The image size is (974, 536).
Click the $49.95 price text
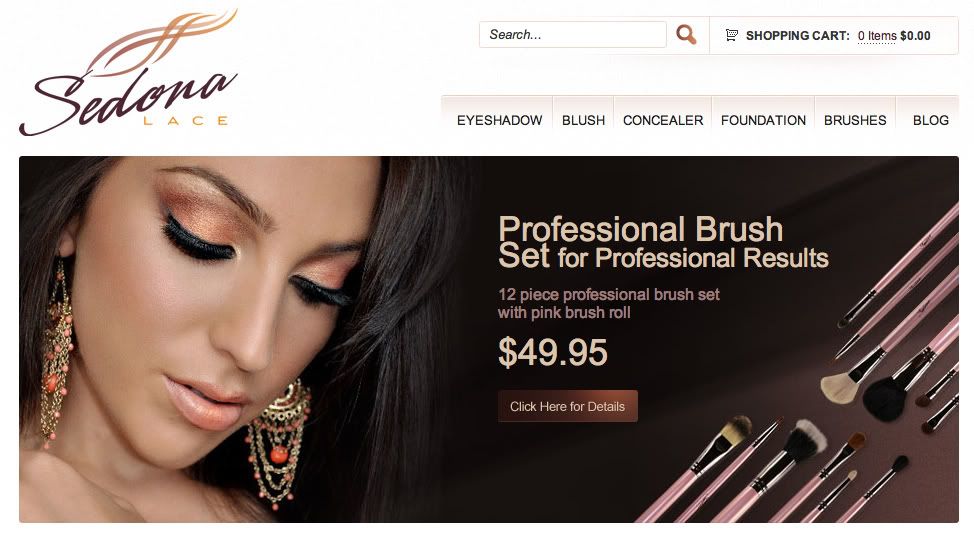tap(552, 352)
